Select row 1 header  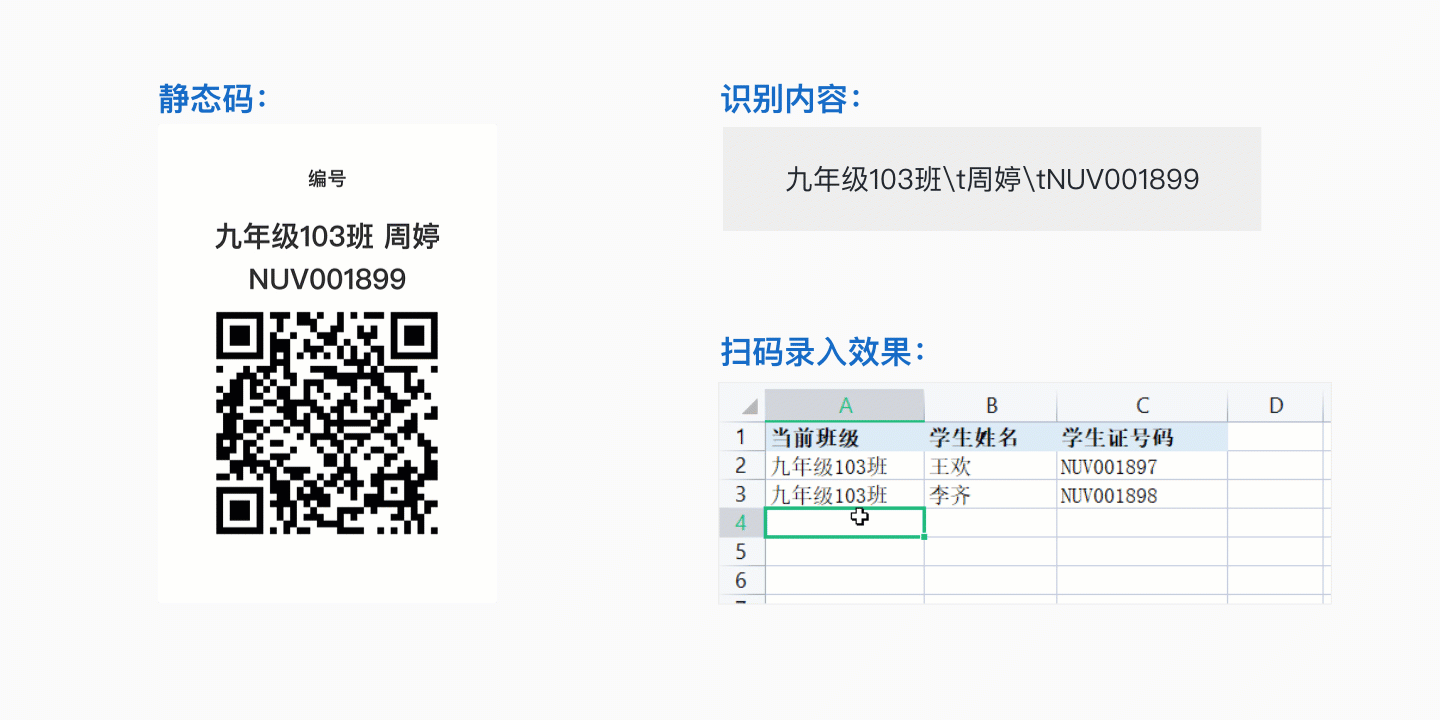click(x=741, y=437)
